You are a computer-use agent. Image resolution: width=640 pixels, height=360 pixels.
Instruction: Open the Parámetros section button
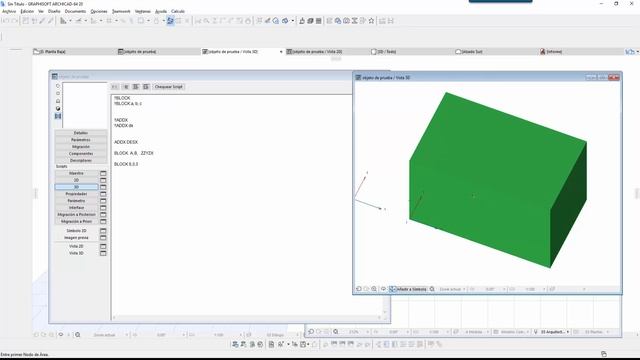(x=81, y=140)
